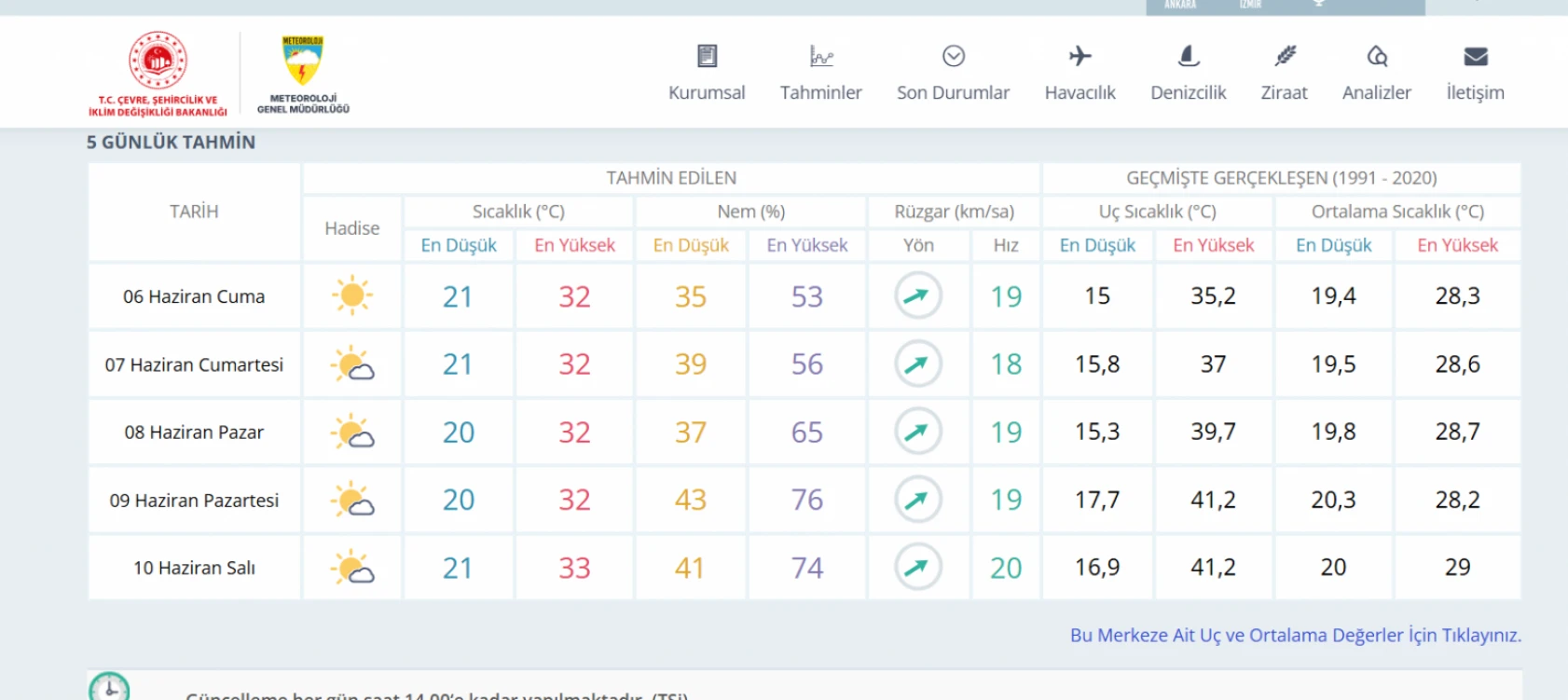Viewport: 1568px width, 700px height.
Task: Click the Hadise column header
Action: 352,228
